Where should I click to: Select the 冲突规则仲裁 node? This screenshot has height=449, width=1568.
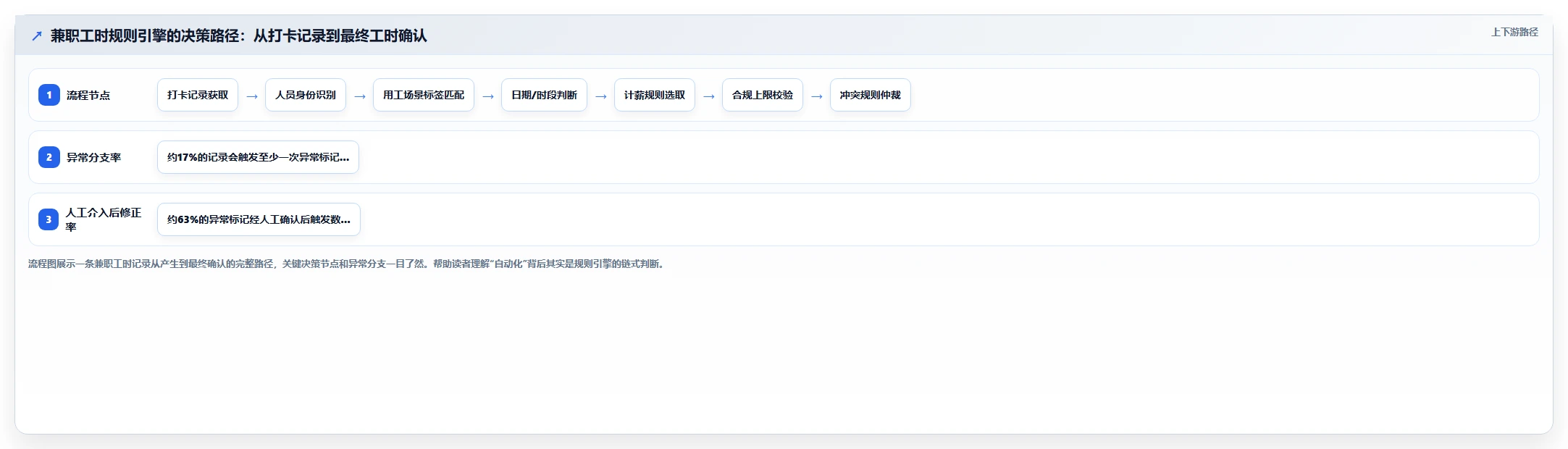click(871, 95)
